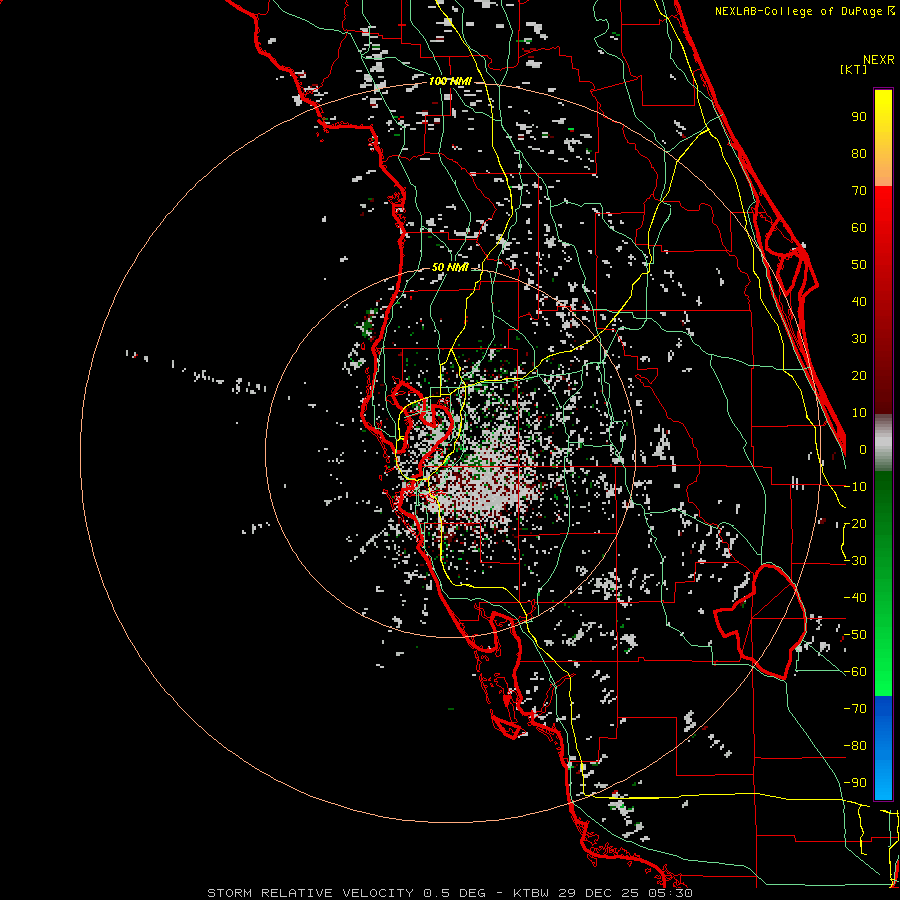Click the 40 value on velocity scale
Image resolution: width=900 pixels, height=900 pixels.
pos(859,302)
